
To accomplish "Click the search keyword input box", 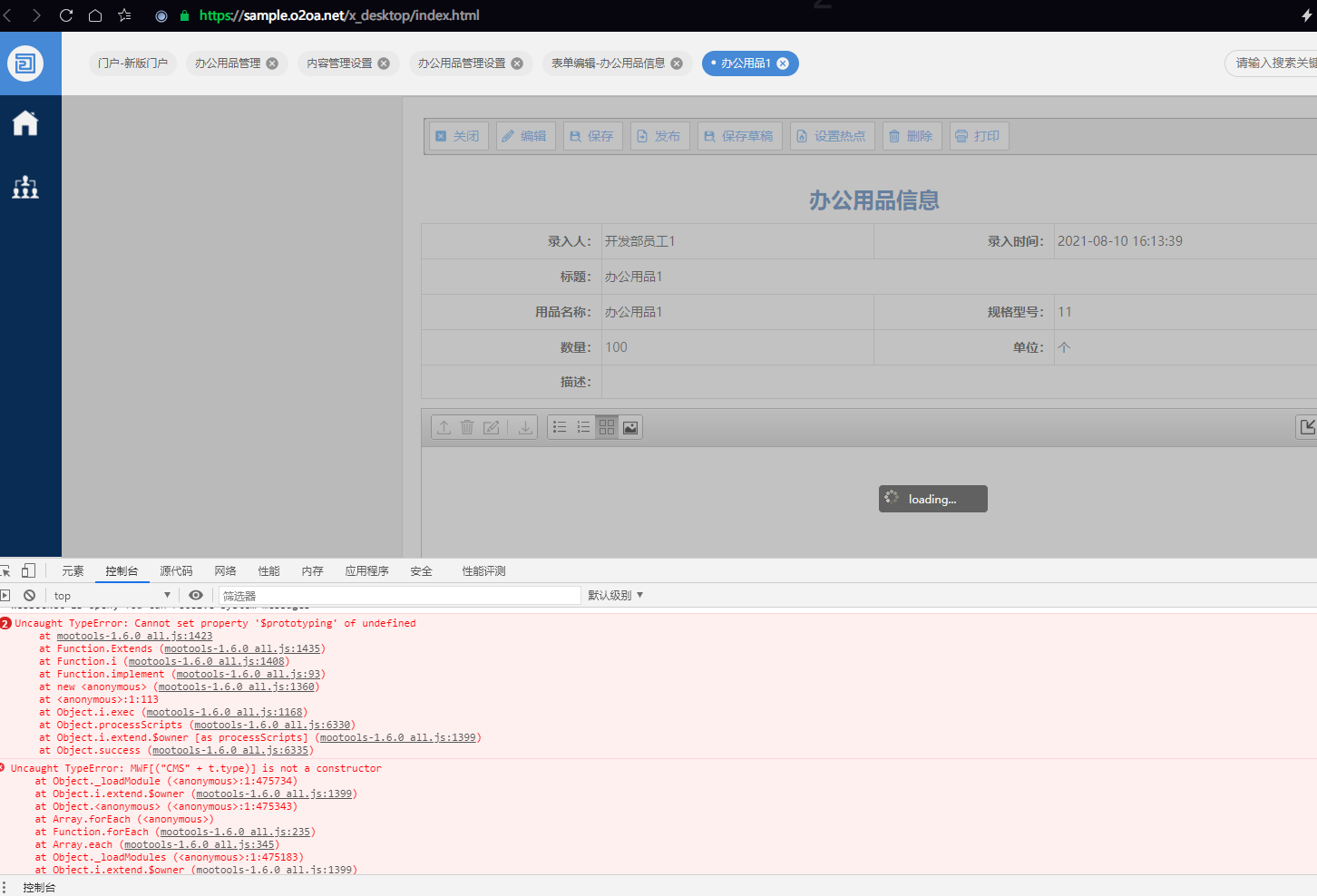I will [1271, 63].
